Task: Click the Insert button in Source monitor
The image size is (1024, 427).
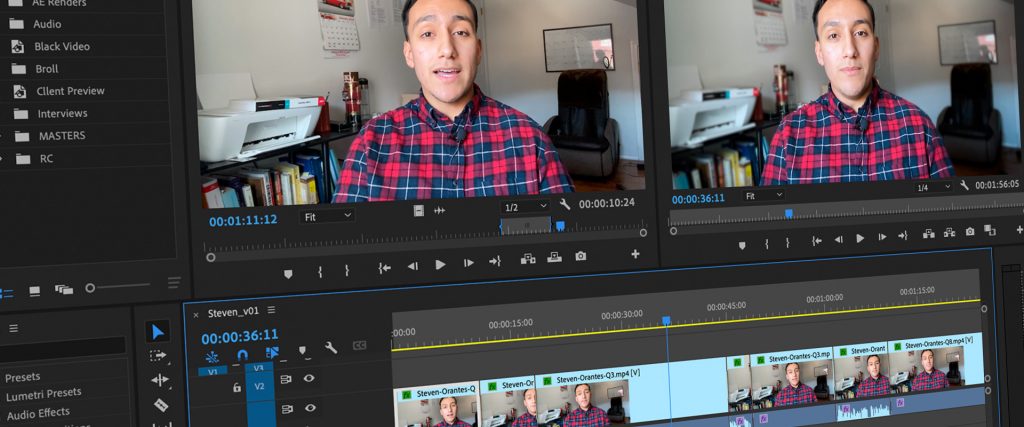Action: click(528, 259)
